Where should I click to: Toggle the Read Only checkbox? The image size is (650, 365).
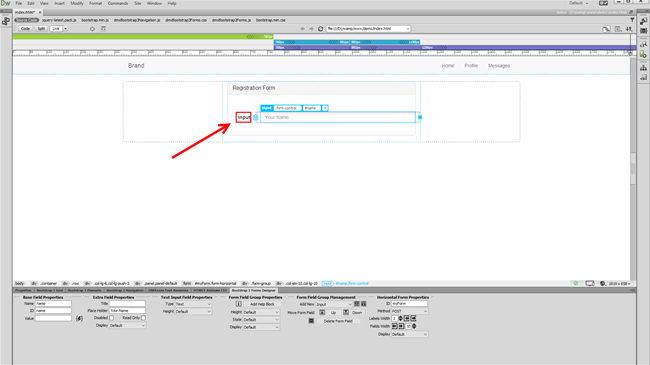coord(143,318)
